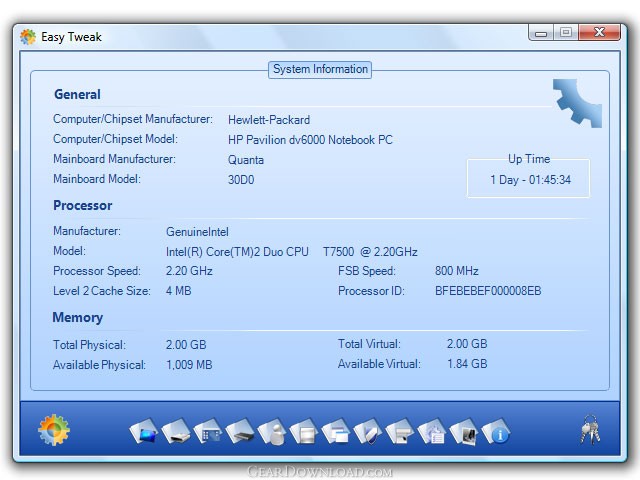Click the Available Physical label
The image size is (640, 480).
[x=99, y=365]
